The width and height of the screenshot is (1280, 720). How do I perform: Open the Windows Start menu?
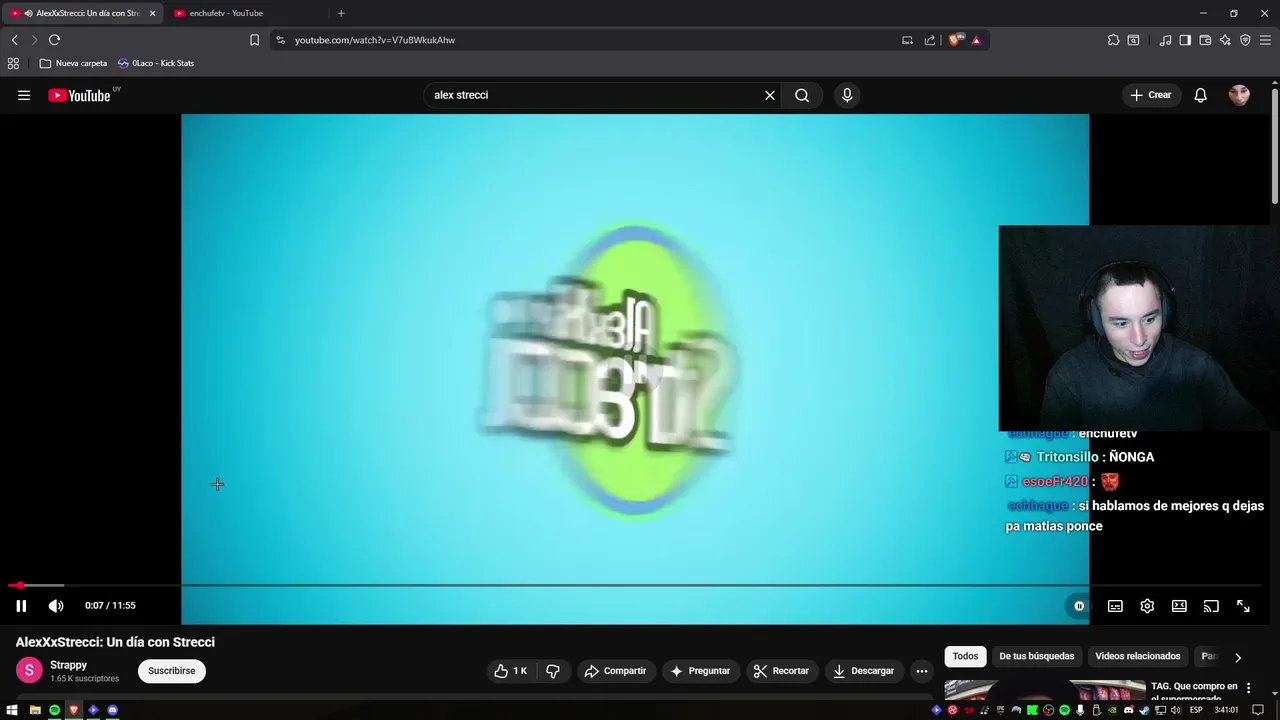pos(12,710)
